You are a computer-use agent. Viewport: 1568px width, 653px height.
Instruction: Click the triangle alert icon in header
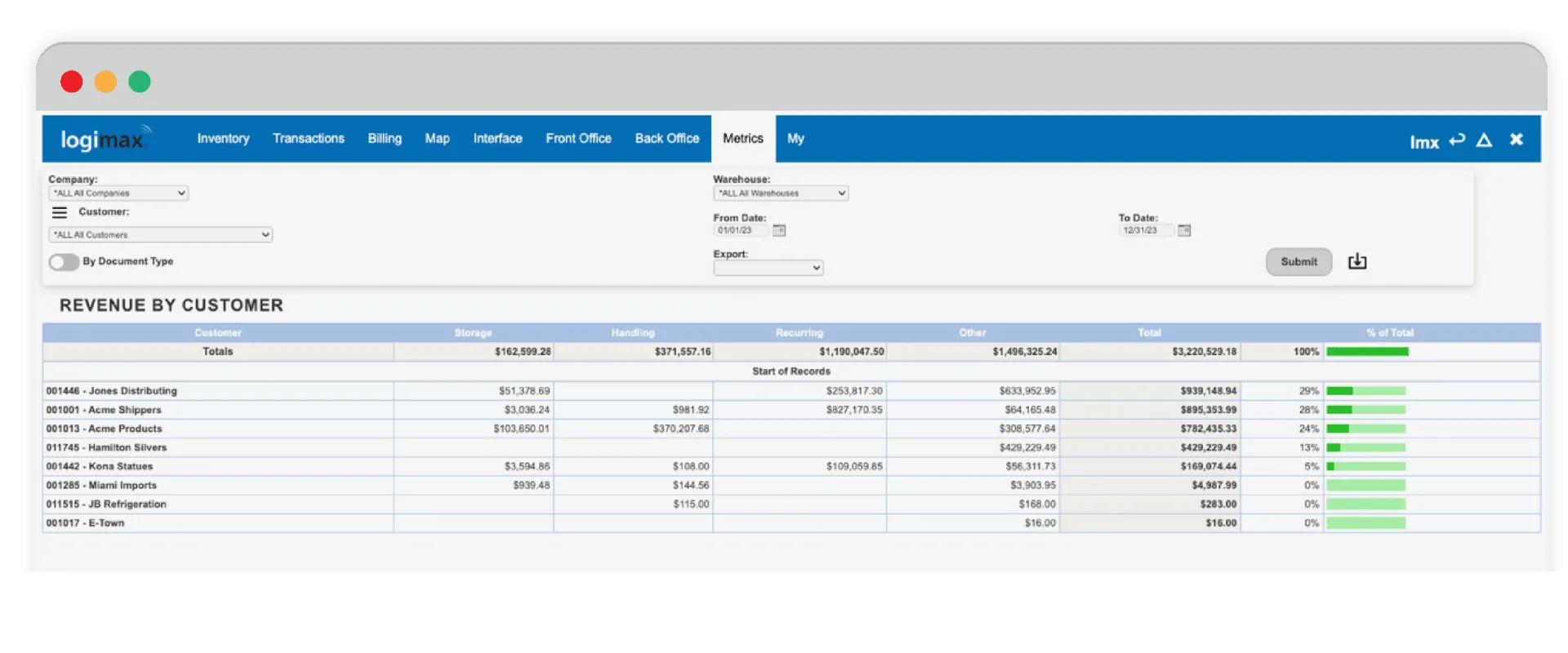click(x=1485, y=140)
